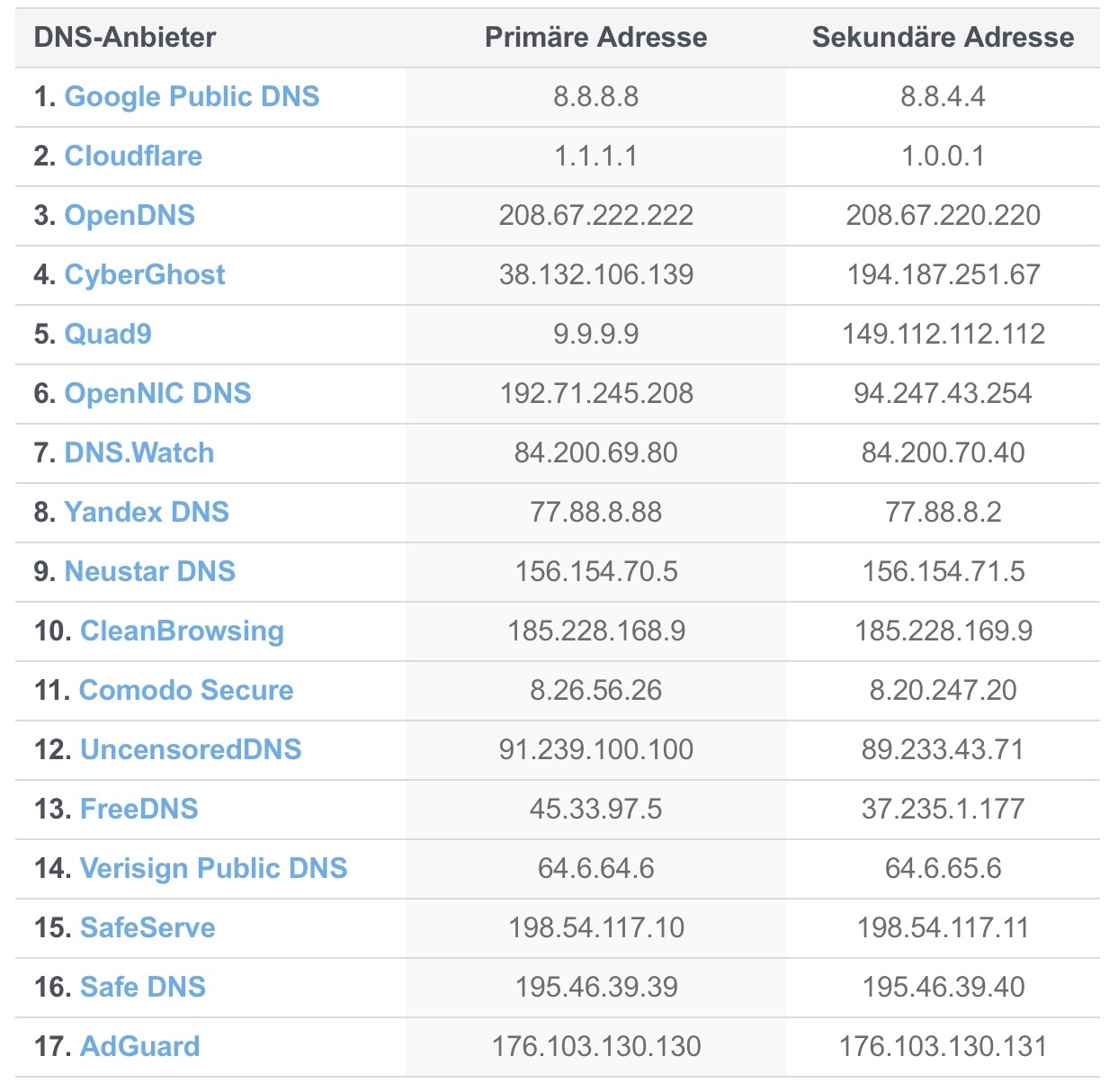Viewport: 1118px width, 1092px height.
Task: Follow the CyberGhost link
Action: click(145, 275)
